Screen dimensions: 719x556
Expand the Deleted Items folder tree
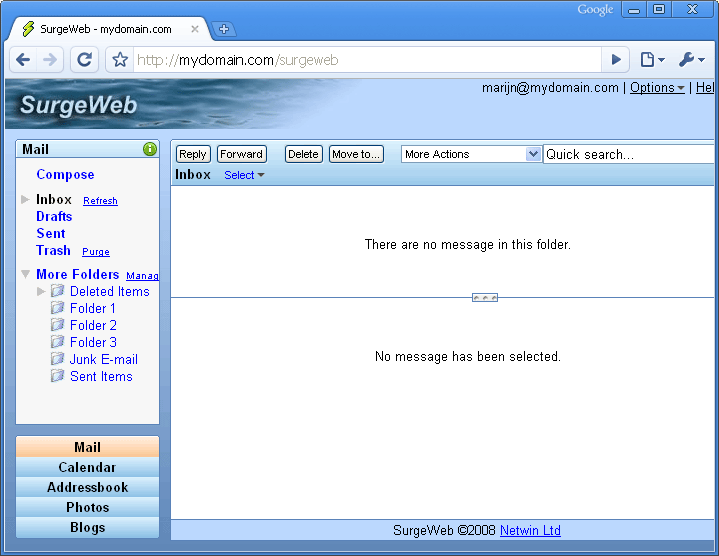[41, 291]
